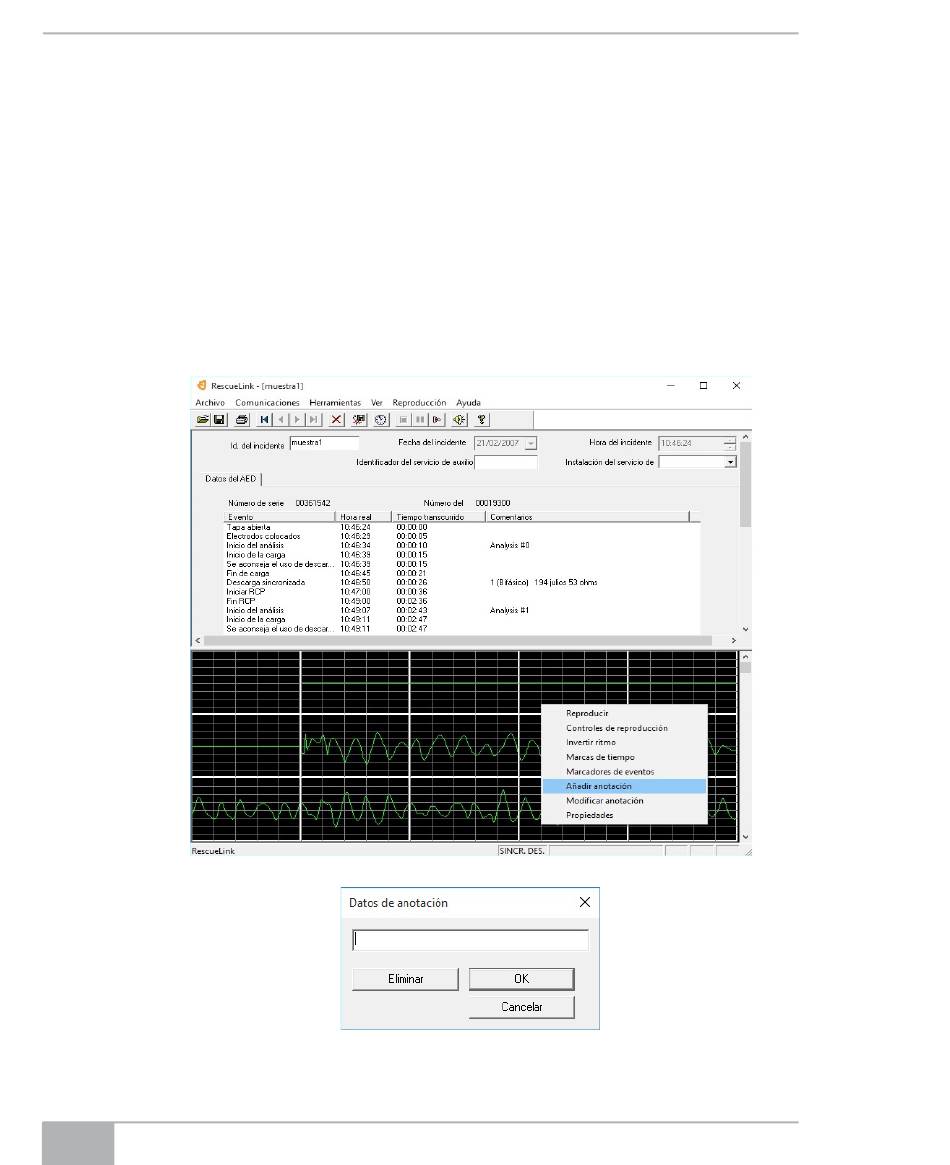Select the Fin RCP event row
The width and height of the screenshot is (950, 1165).
(462, 601)
